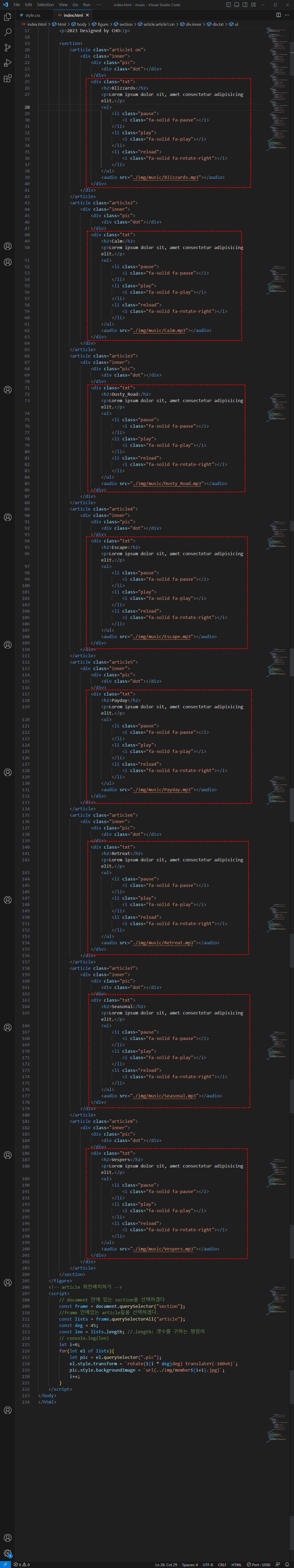Follow the ./img/music/Blizzards.mp3 link

coord(166,177)
